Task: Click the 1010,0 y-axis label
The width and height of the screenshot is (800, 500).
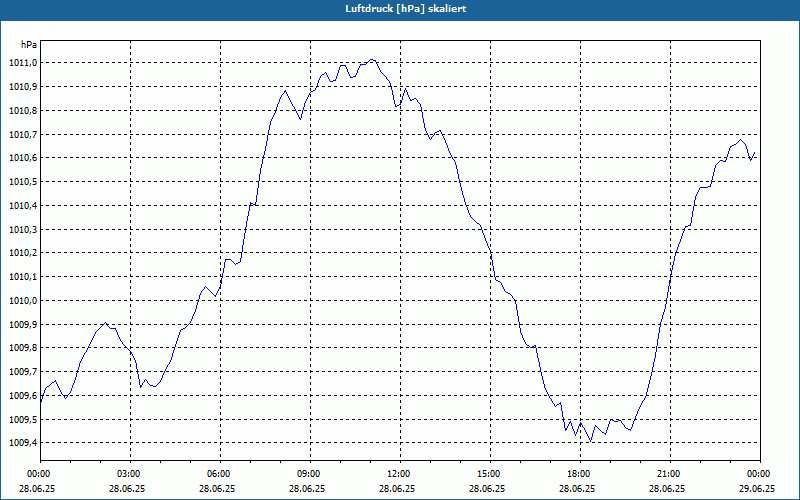Action: 23,301
